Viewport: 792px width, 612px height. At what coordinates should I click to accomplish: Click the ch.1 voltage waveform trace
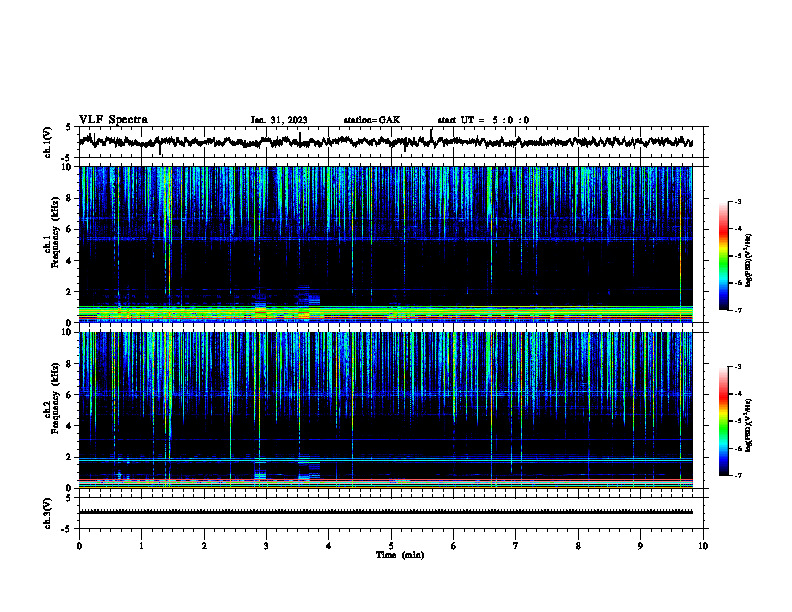pos(386,142)
